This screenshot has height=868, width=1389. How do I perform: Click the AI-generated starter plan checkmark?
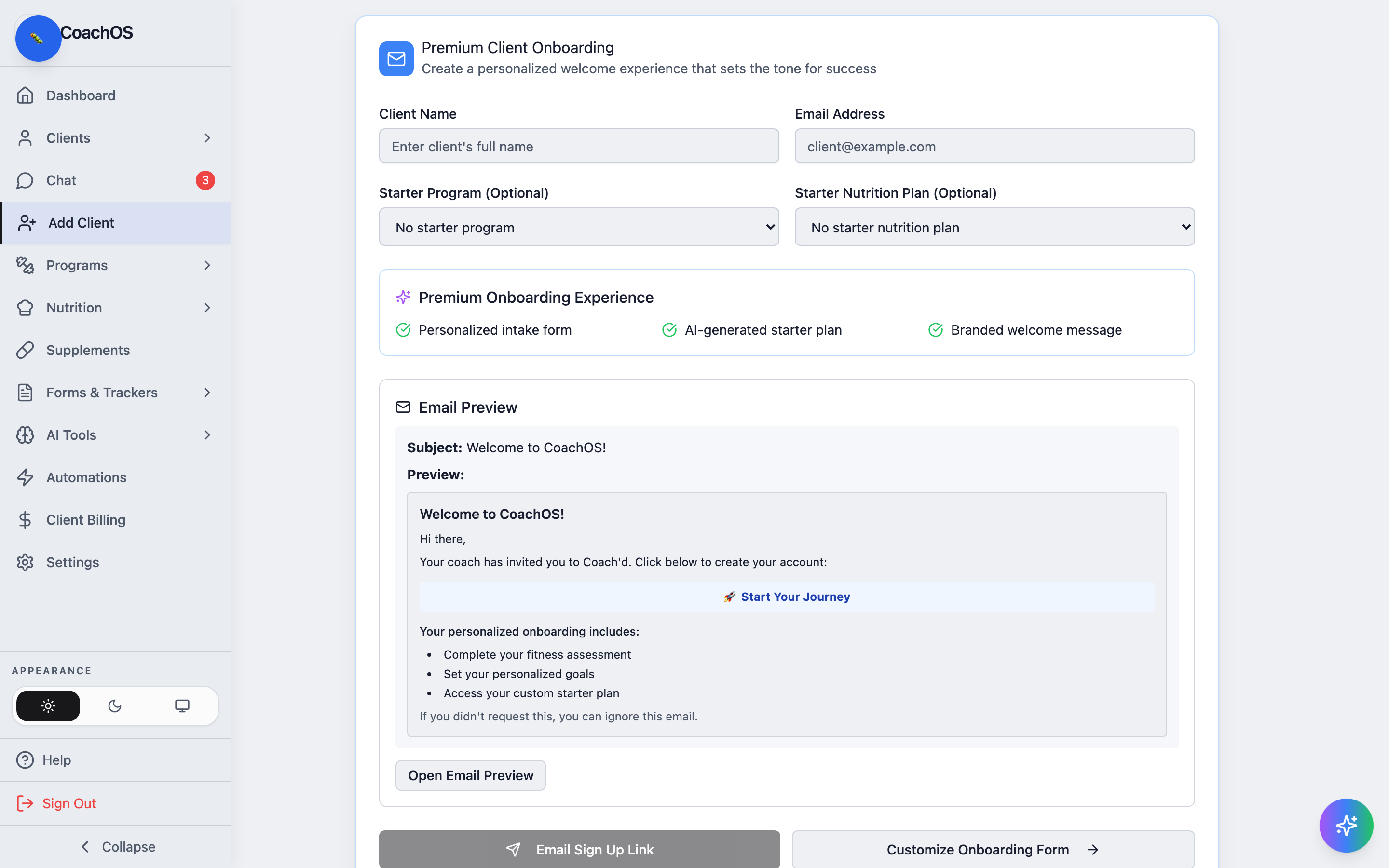pyautogui.click(x=669, y=330)
